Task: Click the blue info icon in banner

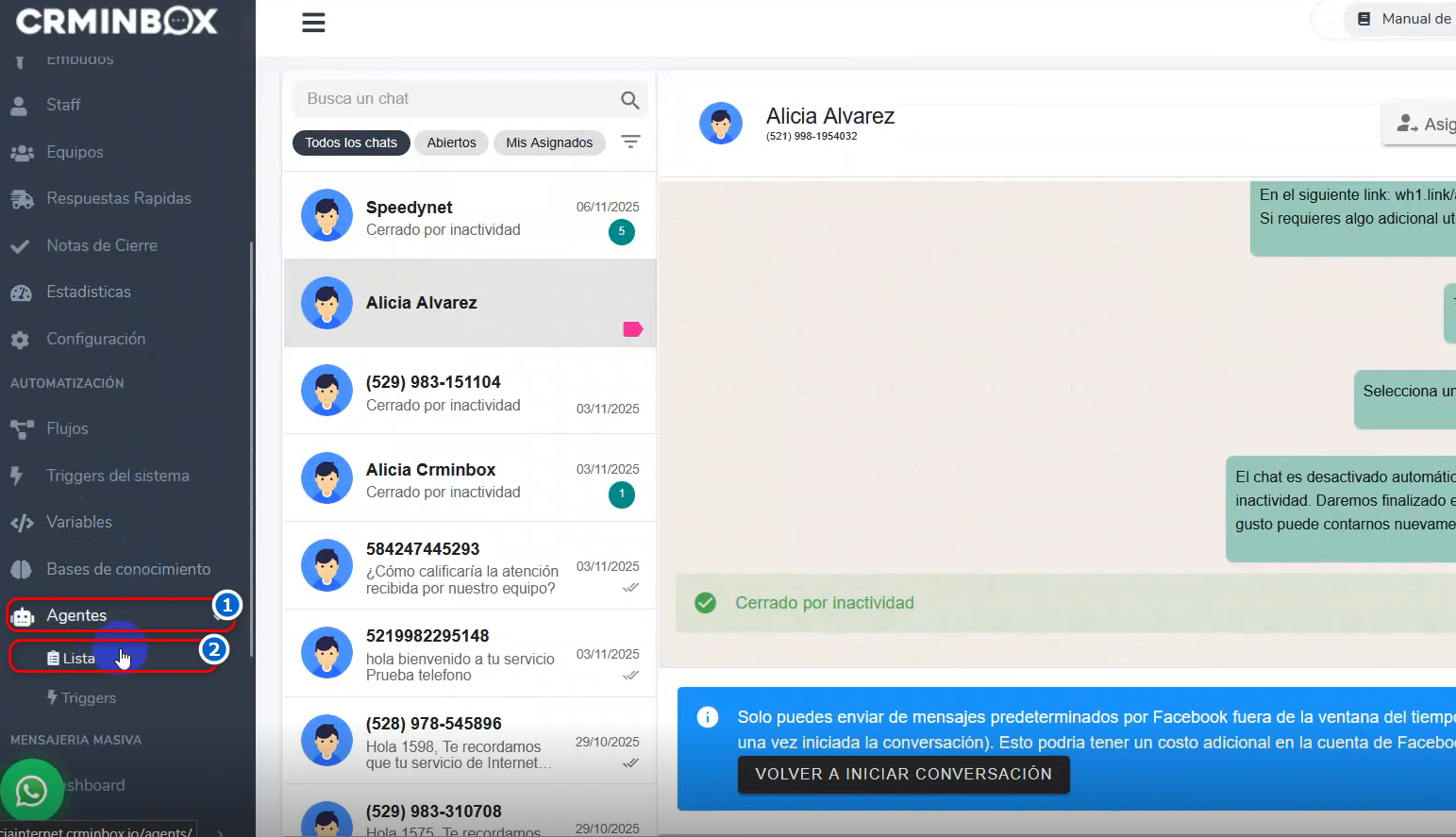Action: (707, 717)
